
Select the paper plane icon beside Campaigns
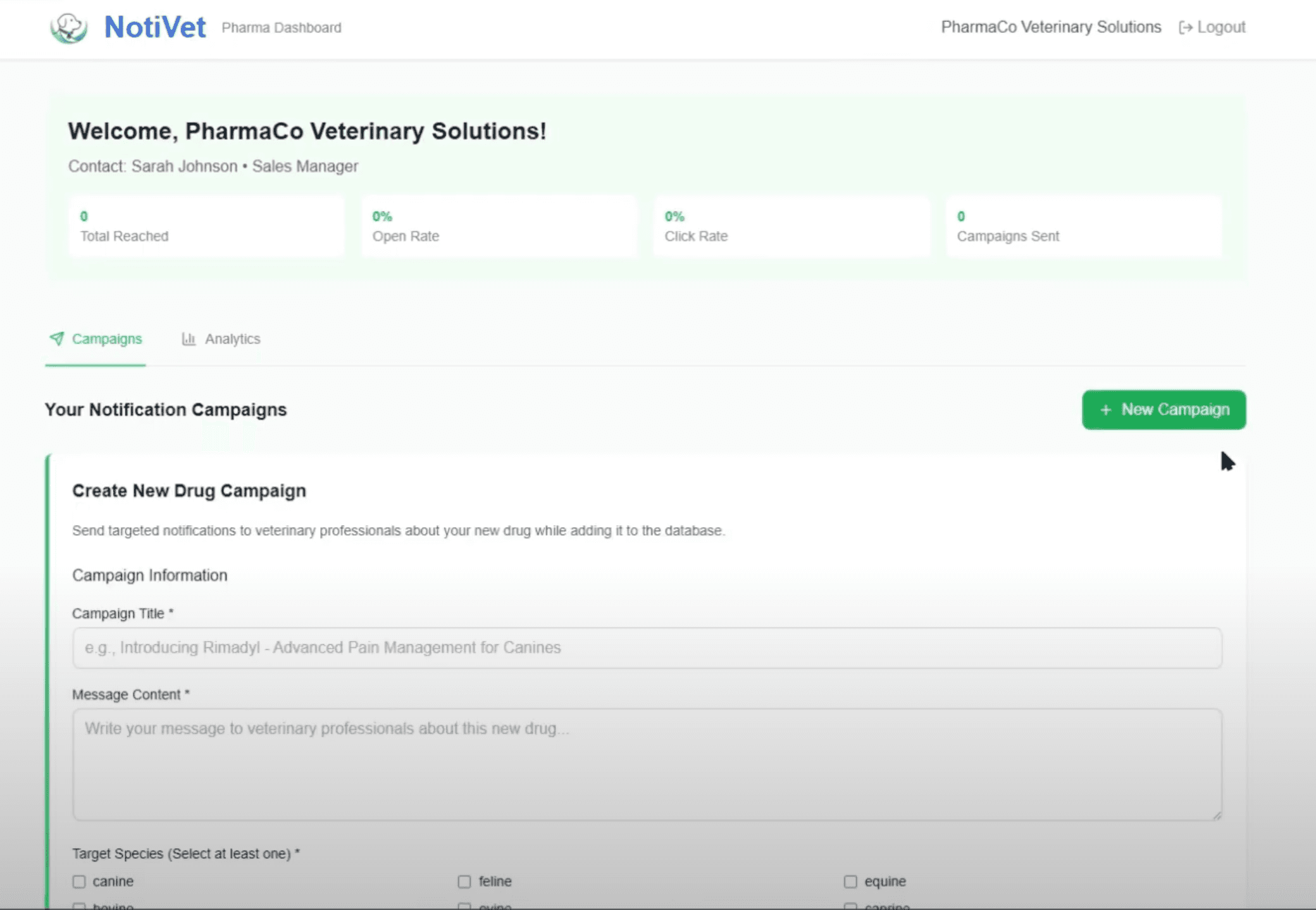(x=56, y=339)
